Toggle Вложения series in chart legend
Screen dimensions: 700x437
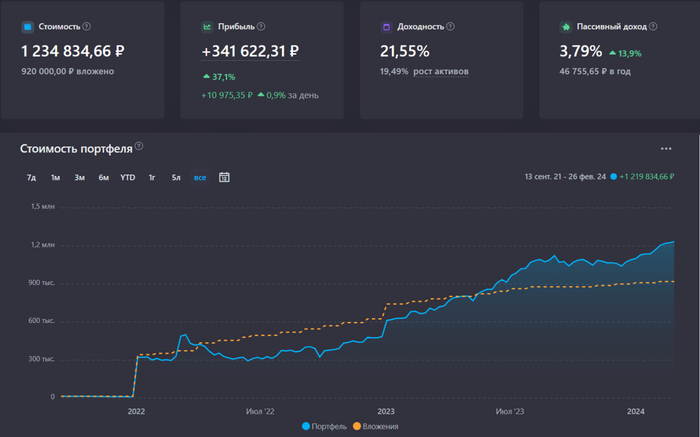click(375, 427)
